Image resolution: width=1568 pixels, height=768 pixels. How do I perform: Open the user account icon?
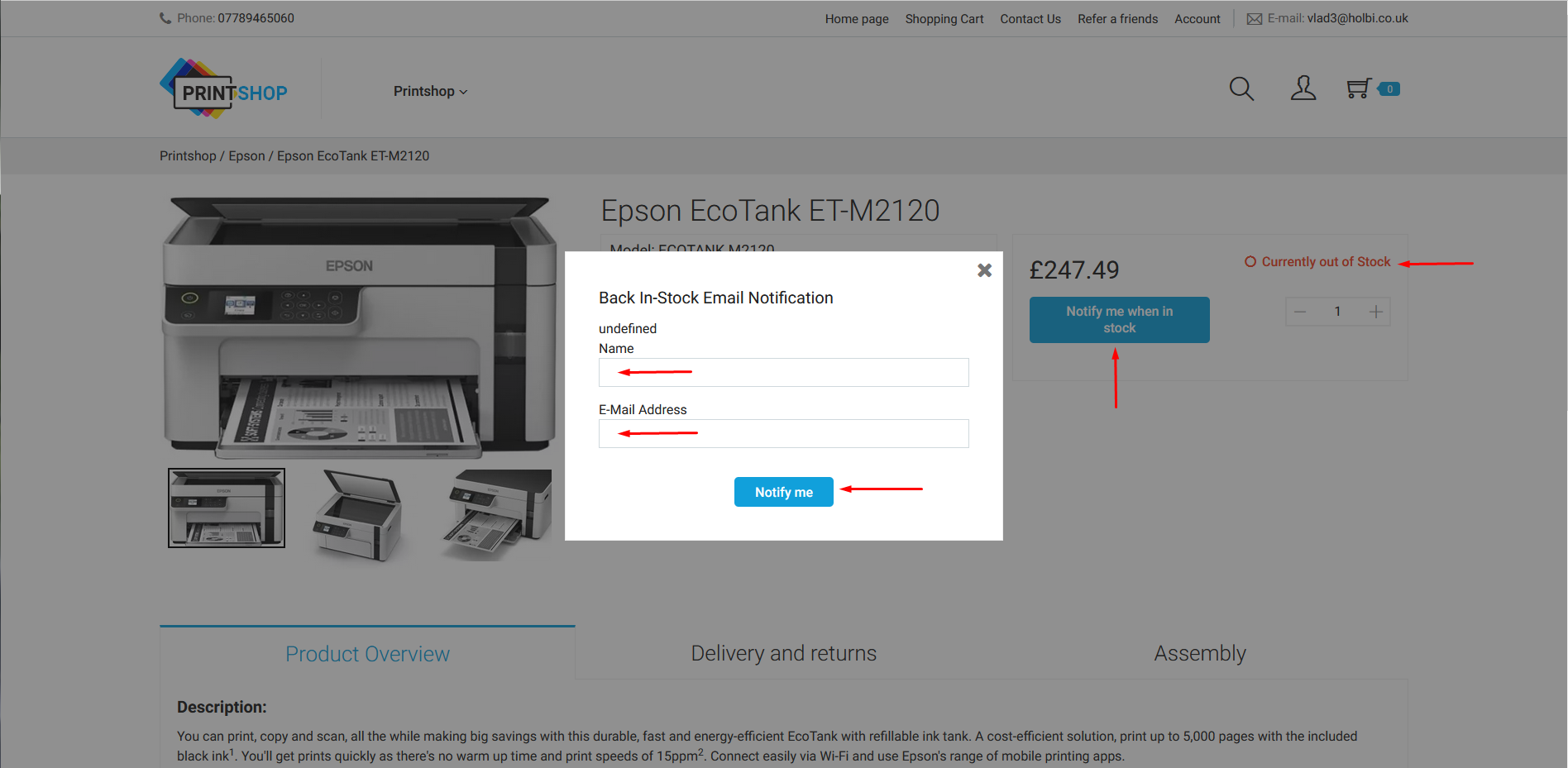click(x=1303, y=88)
